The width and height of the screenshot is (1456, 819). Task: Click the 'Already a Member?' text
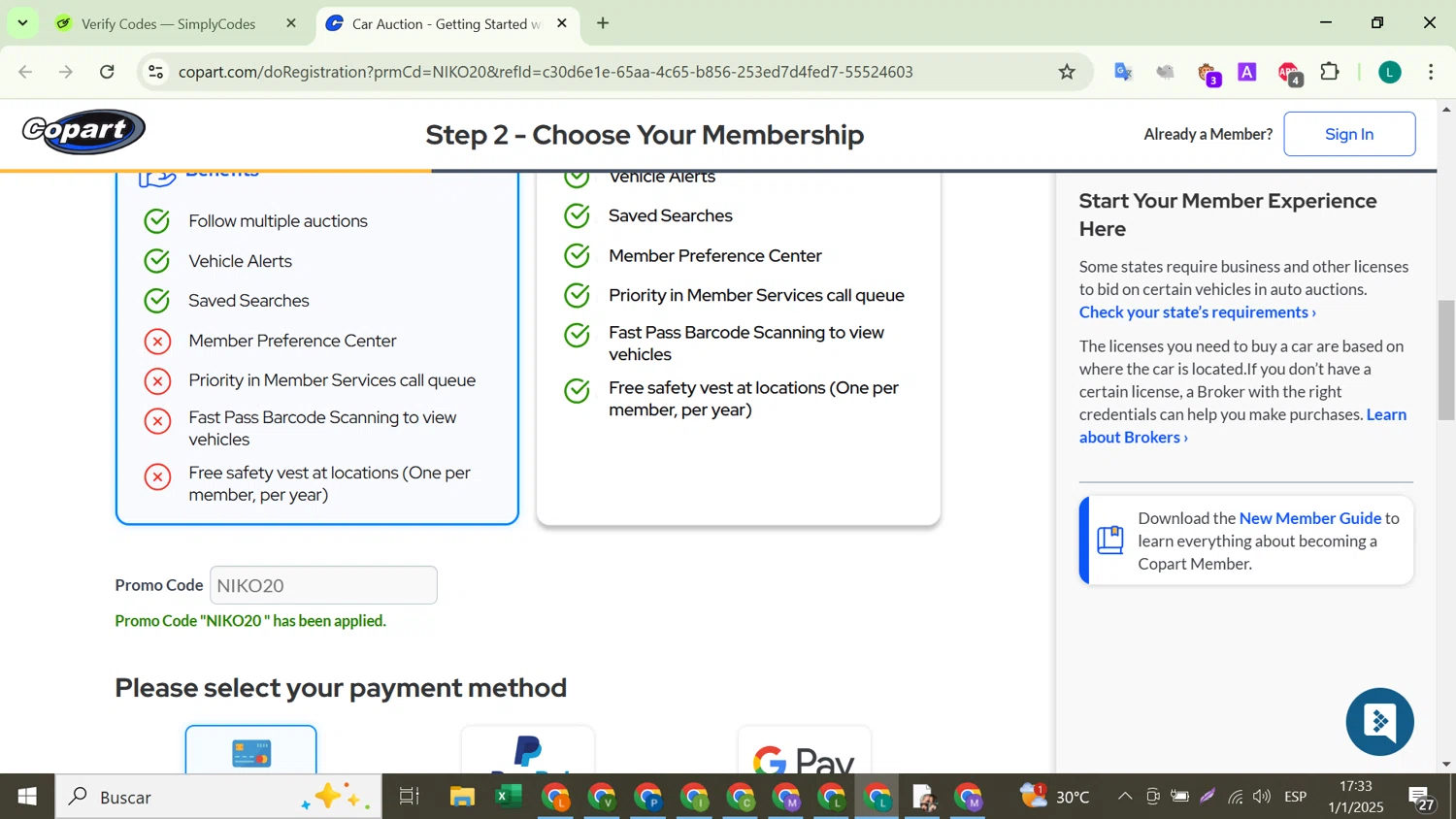(x=1208, y=134)
